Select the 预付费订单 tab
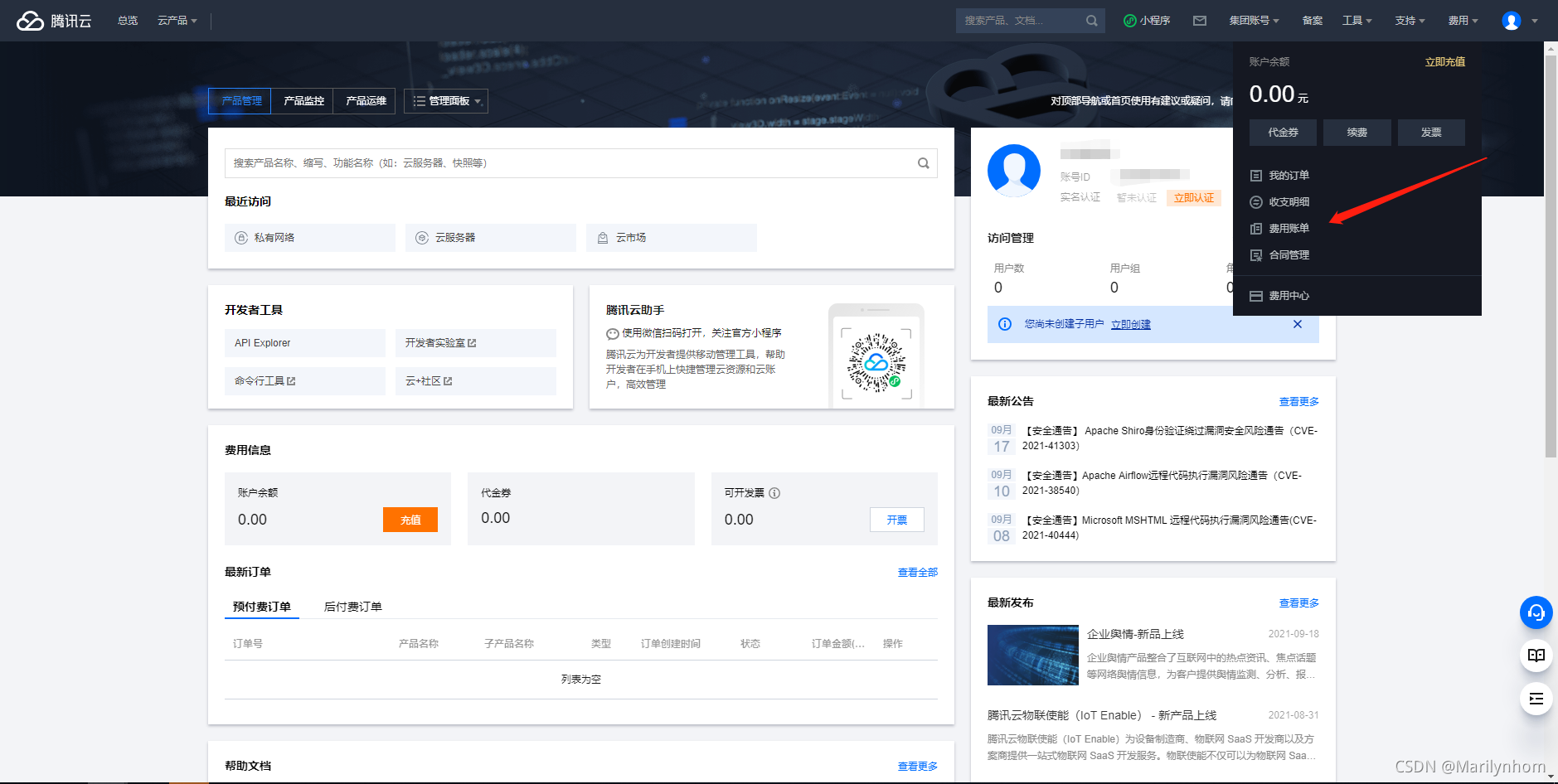The image size is (1558, 784). pos(262,607)
